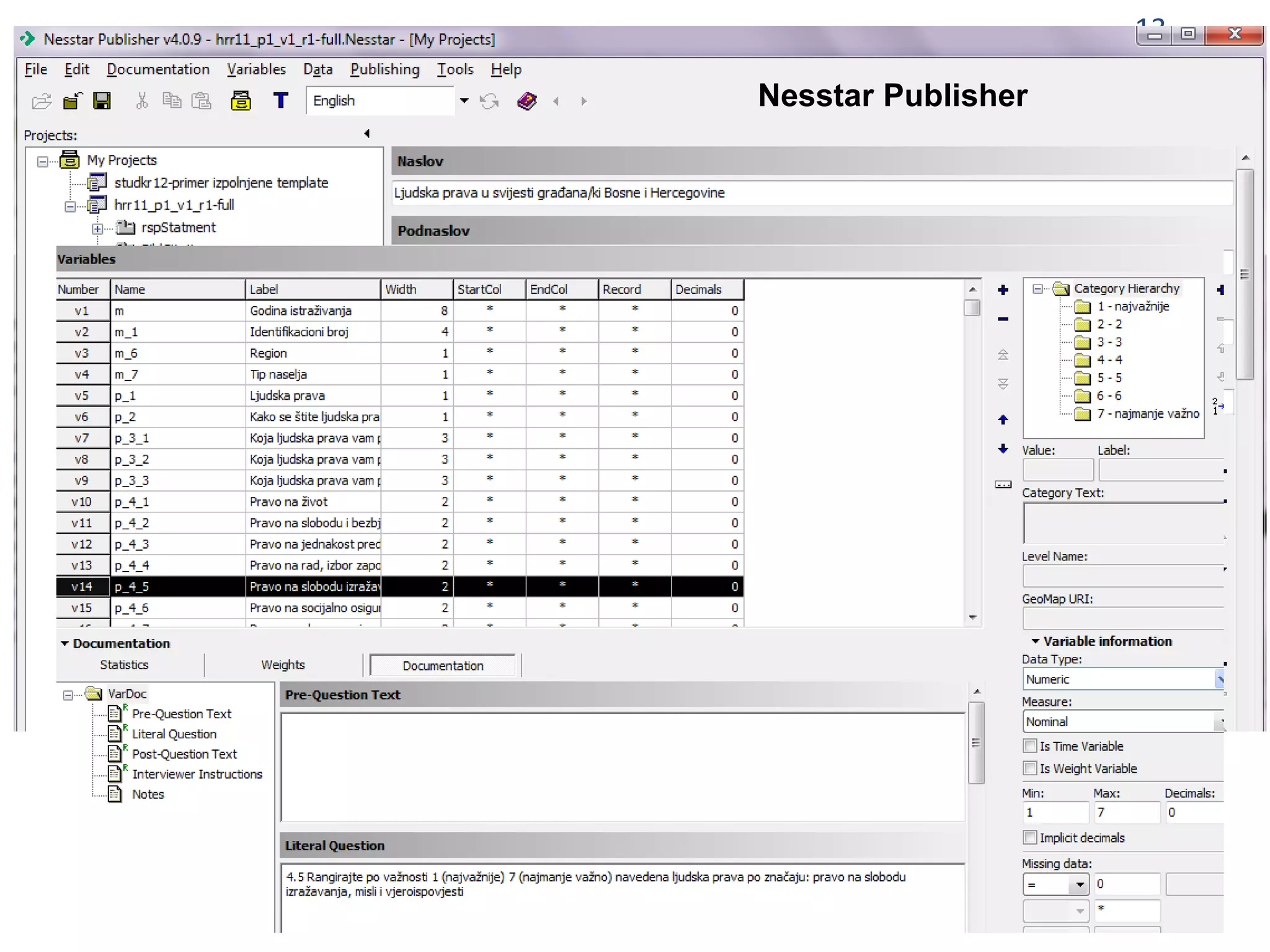
Task: Collapse the My Projects tree node
Action: [42, 162]
